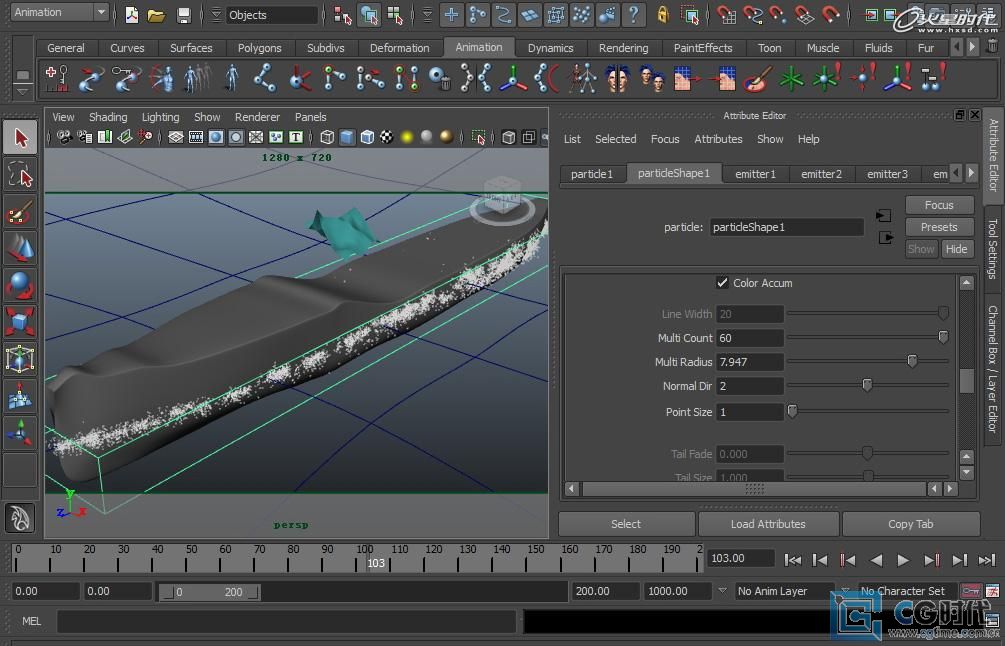Click the Hide button
This screenshot has height=646, width=1005.
coord(956,249)
